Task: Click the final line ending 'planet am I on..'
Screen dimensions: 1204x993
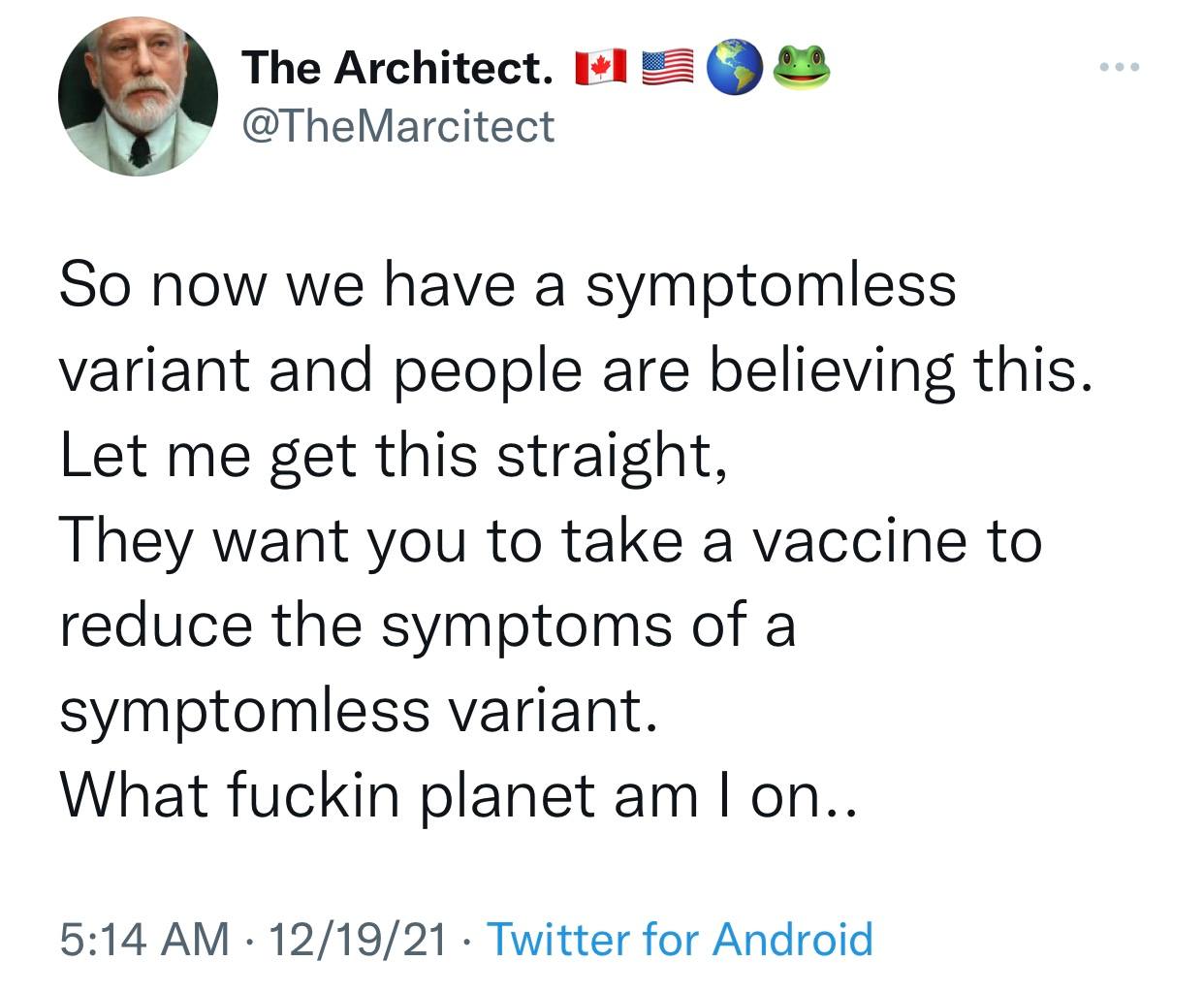Action: (x=458, y=795)
